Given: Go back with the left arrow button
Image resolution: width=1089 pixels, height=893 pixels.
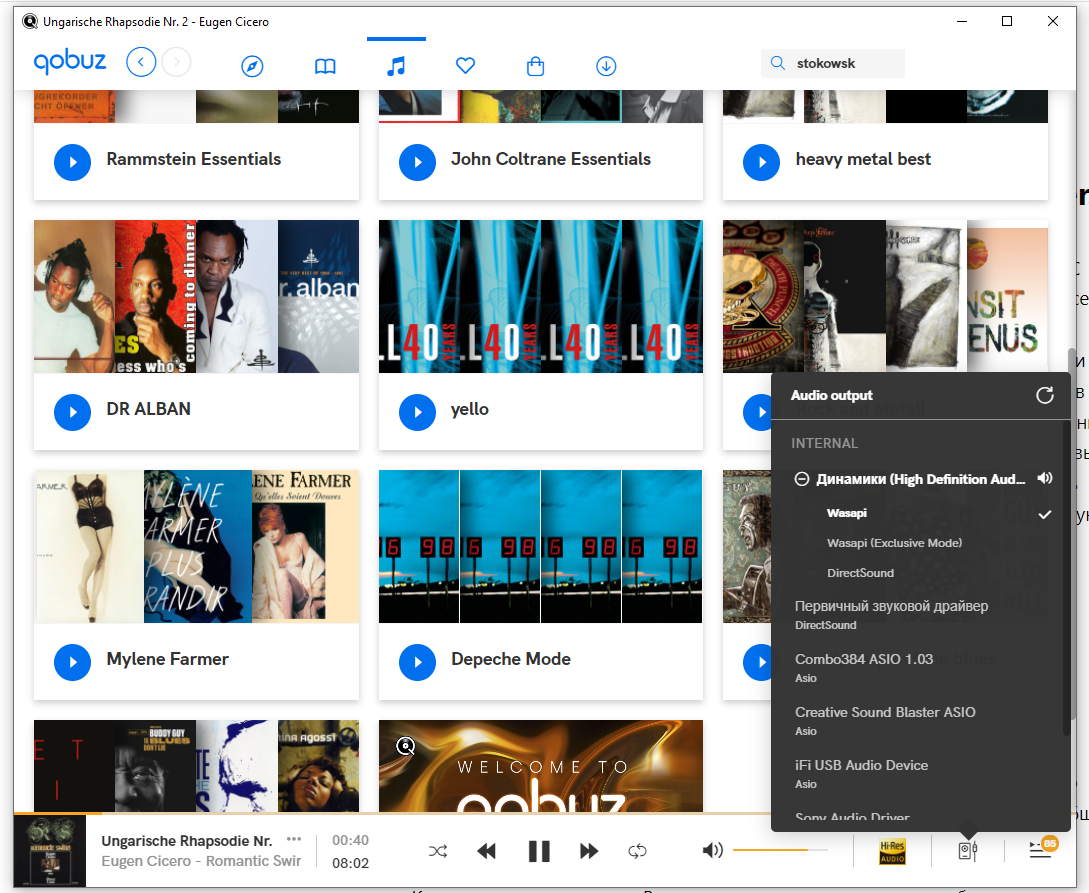Looking at the screenshot, I should tap(141, 62).
